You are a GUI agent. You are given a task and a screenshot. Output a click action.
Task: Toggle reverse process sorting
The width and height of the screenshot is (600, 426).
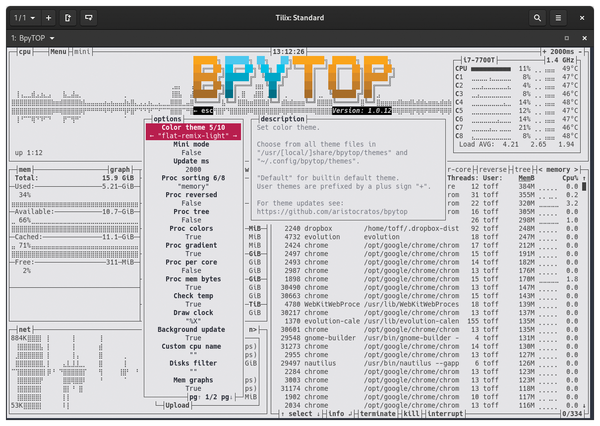click(492, 169)
